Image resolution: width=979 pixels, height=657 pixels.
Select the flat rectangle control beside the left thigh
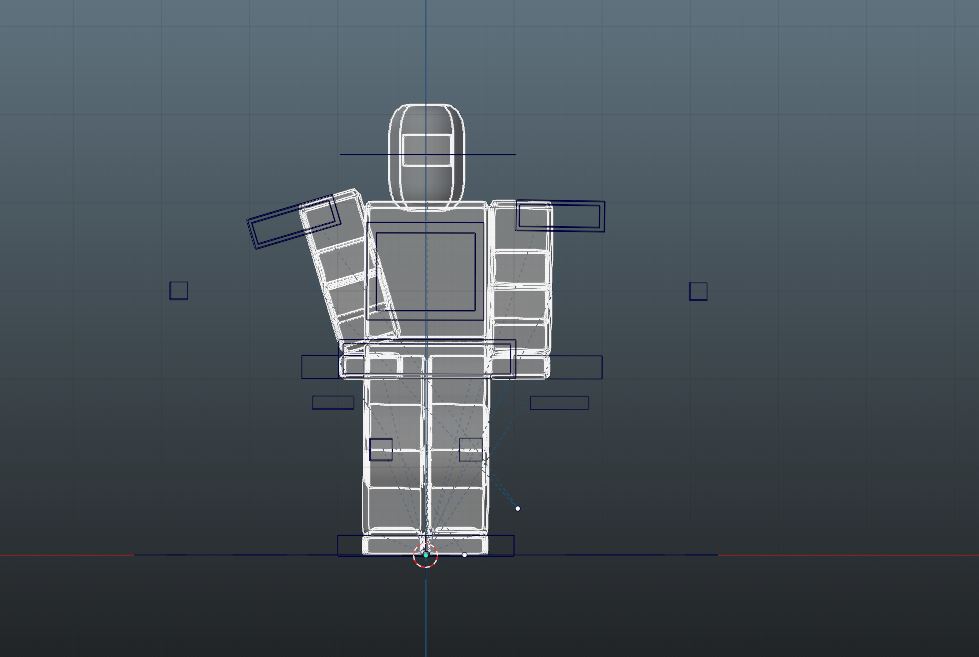[x=333, y=403]
